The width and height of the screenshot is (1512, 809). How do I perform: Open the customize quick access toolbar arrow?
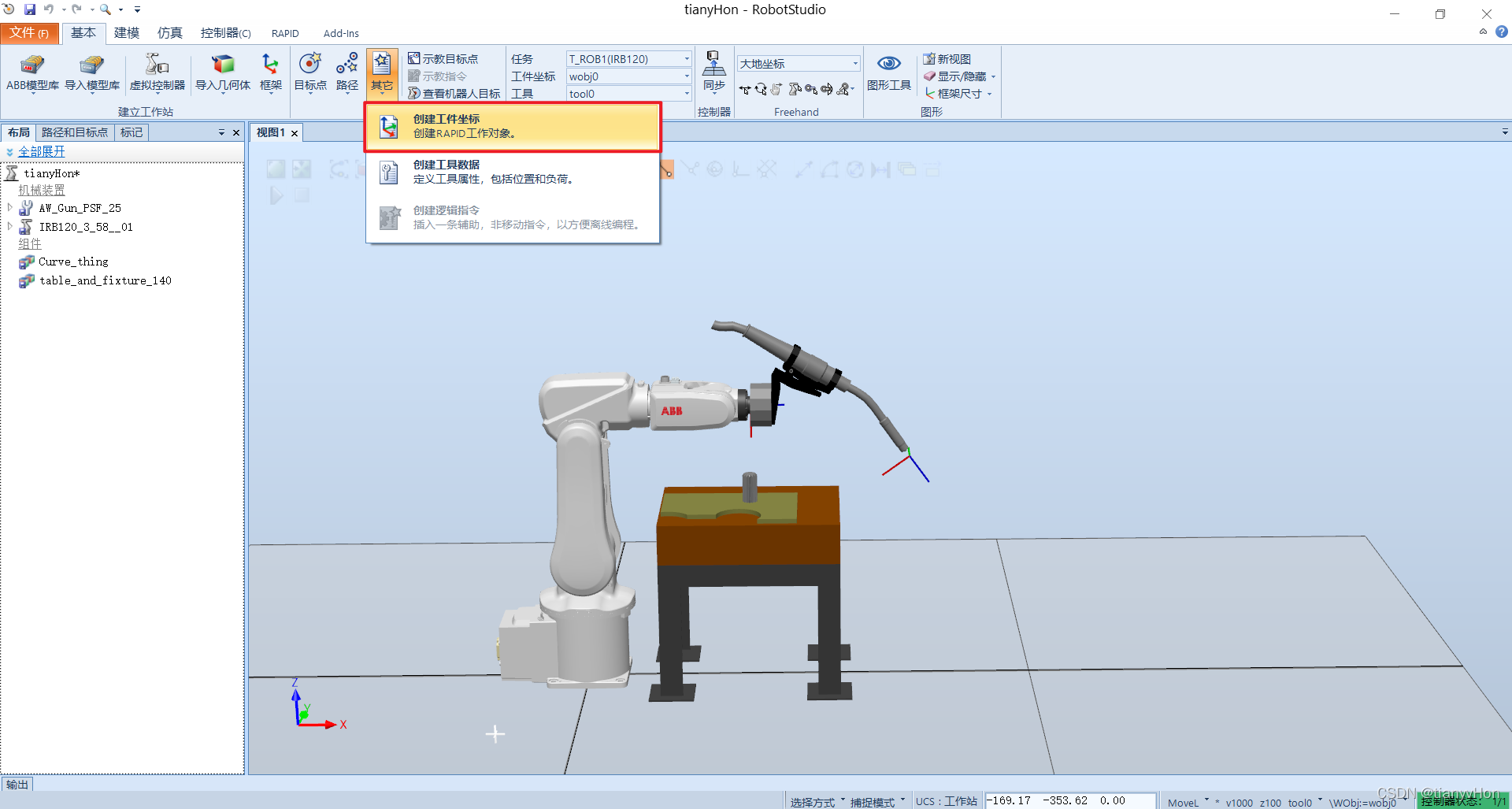click(x=137, y=9)
